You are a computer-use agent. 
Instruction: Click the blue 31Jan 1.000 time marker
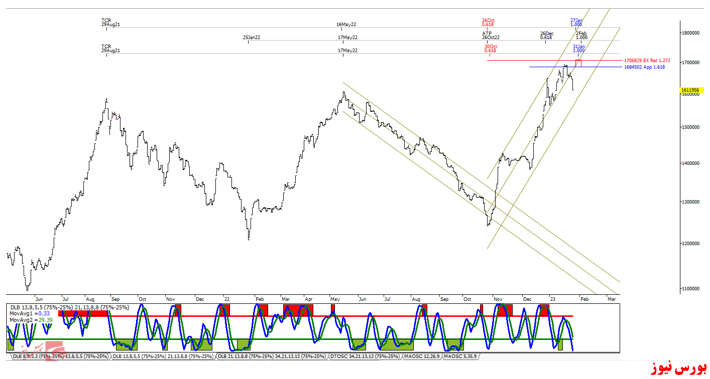click(x=579, y=48)
